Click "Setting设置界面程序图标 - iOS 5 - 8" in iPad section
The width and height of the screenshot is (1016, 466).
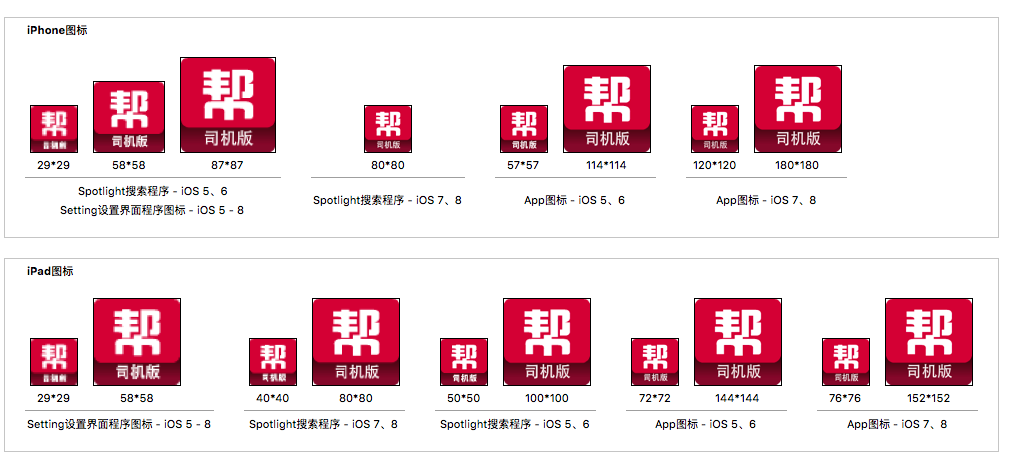(119, 425)
